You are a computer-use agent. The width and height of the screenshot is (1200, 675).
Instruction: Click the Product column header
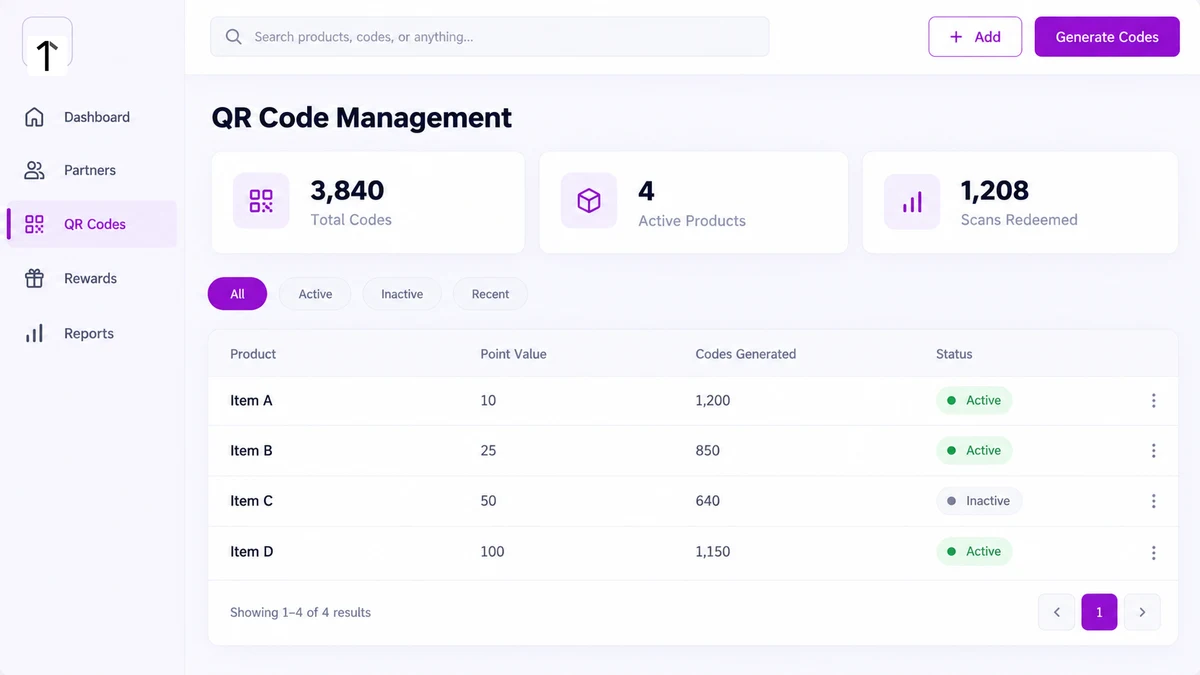point(253,354)
